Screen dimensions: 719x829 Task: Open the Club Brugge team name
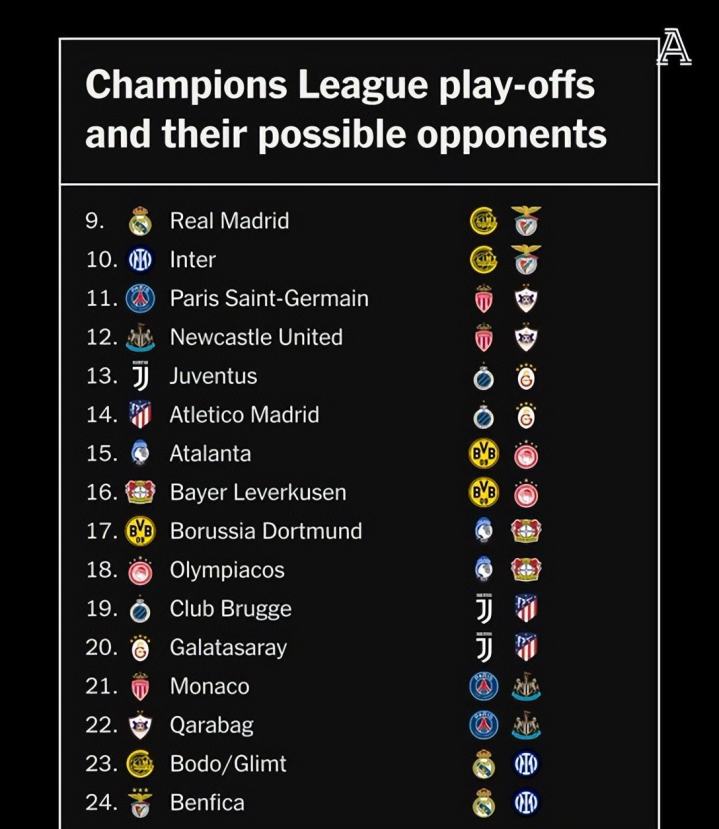pyautogui.click(x=230, y=609)
